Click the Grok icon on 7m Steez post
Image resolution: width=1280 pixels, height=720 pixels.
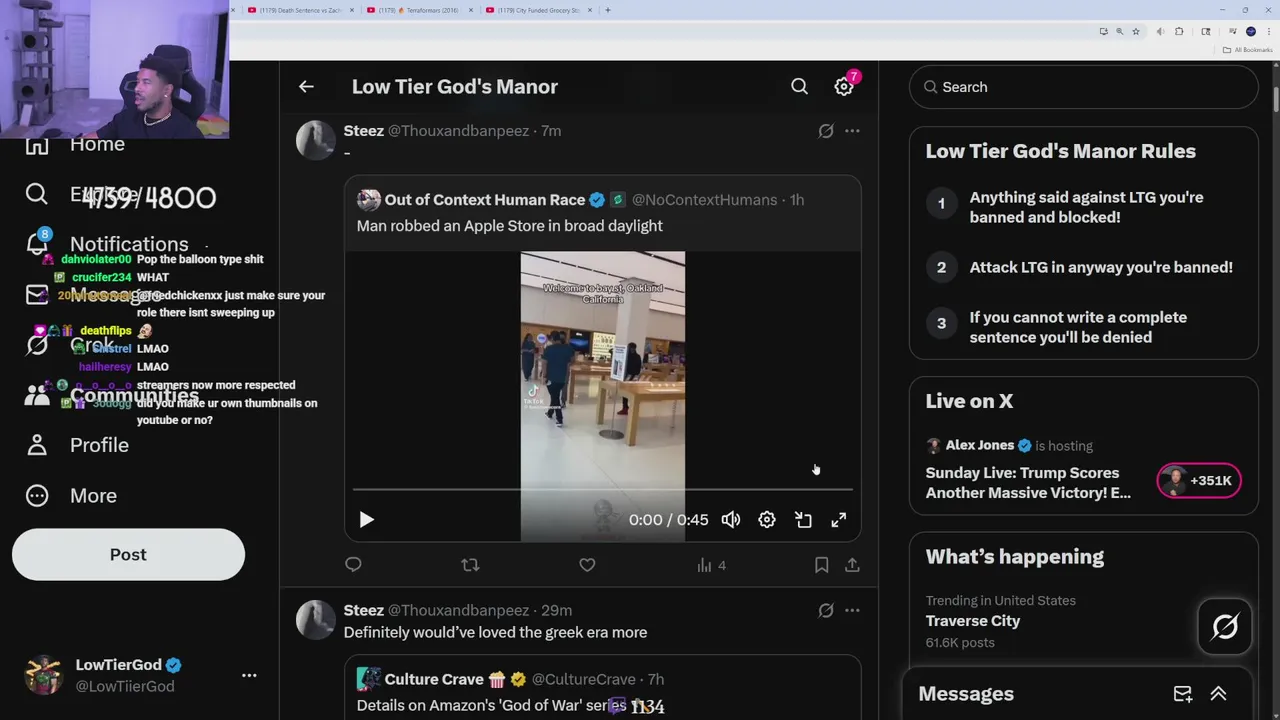point(826,131)
